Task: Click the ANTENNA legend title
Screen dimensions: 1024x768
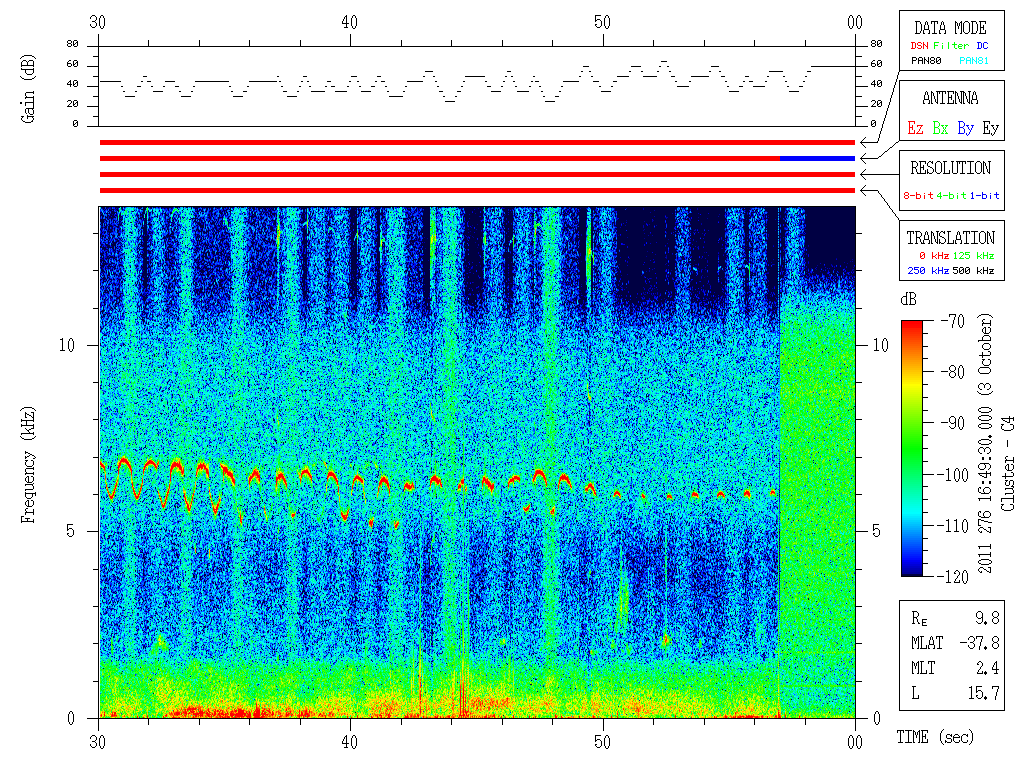Action: click(950, 99)
